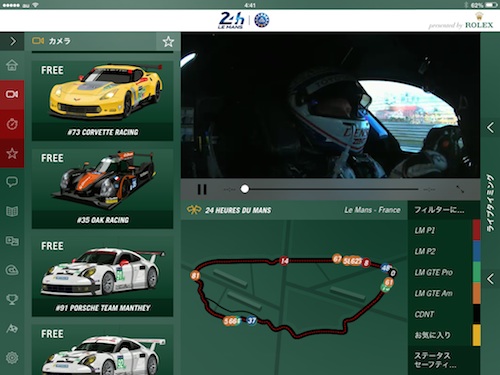Click the red LM P1 color swatch

point(477,230)
